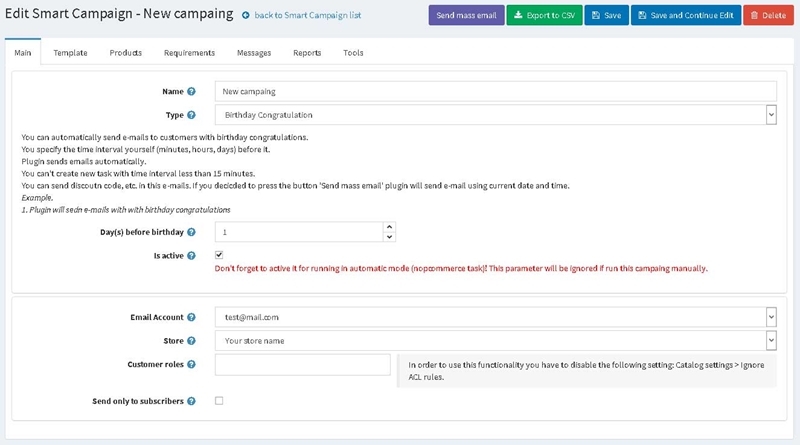Click the Customer roles input field

(303, 364)
